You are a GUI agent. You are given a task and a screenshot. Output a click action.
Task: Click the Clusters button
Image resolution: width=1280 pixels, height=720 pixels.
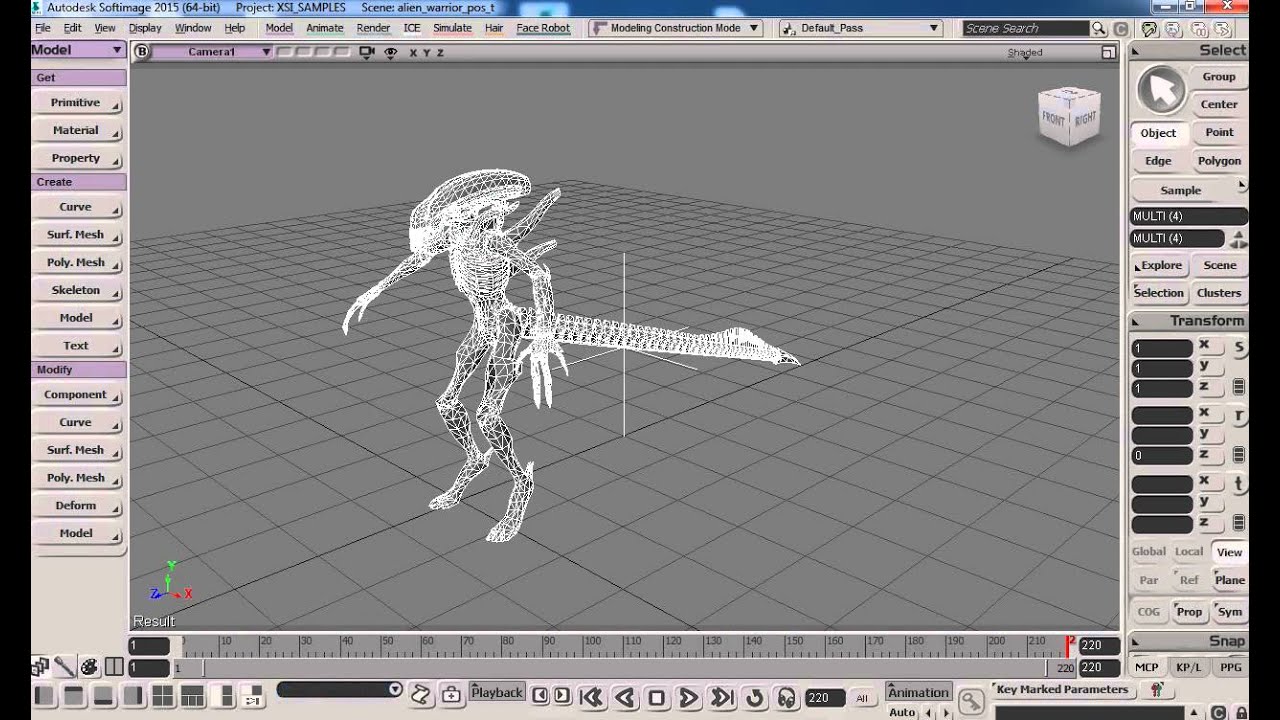(x=1219, y=293)
